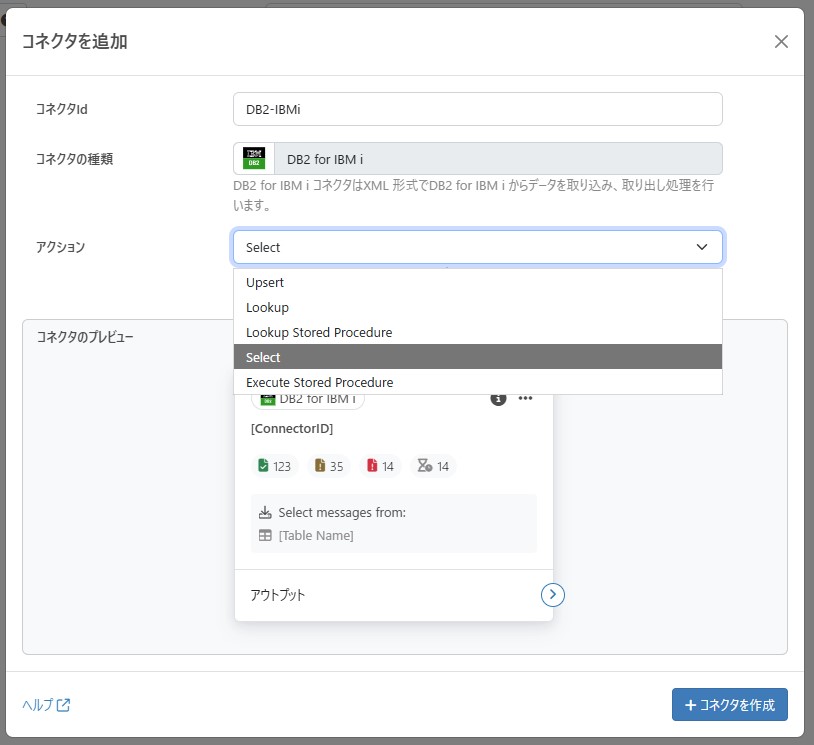Click the コネクタId input field
The width and height of the screenshot is (814, 745).
(478, 109)
